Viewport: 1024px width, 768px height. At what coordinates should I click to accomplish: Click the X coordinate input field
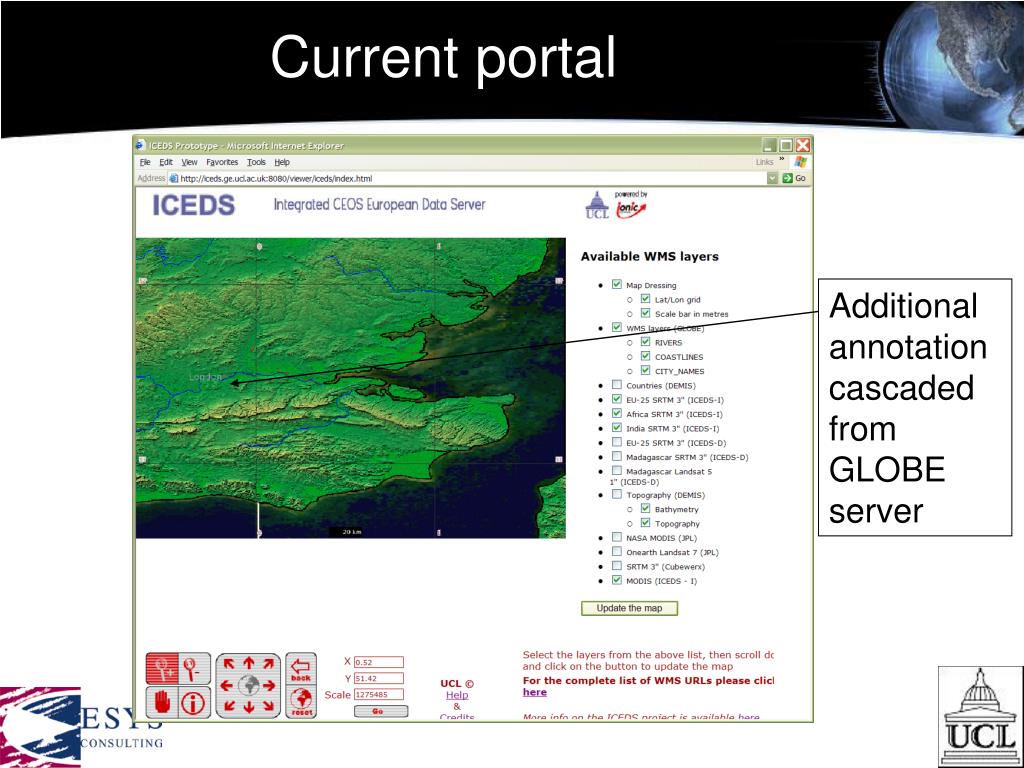coord(379,662)
